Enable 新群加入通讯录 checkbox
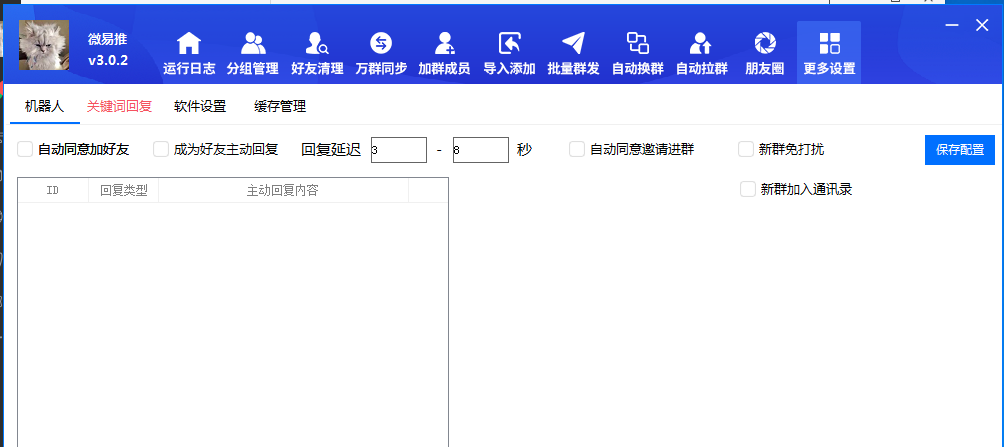Image resolution: width=1004 pixels, height=447 pixels. coord(748,189)
